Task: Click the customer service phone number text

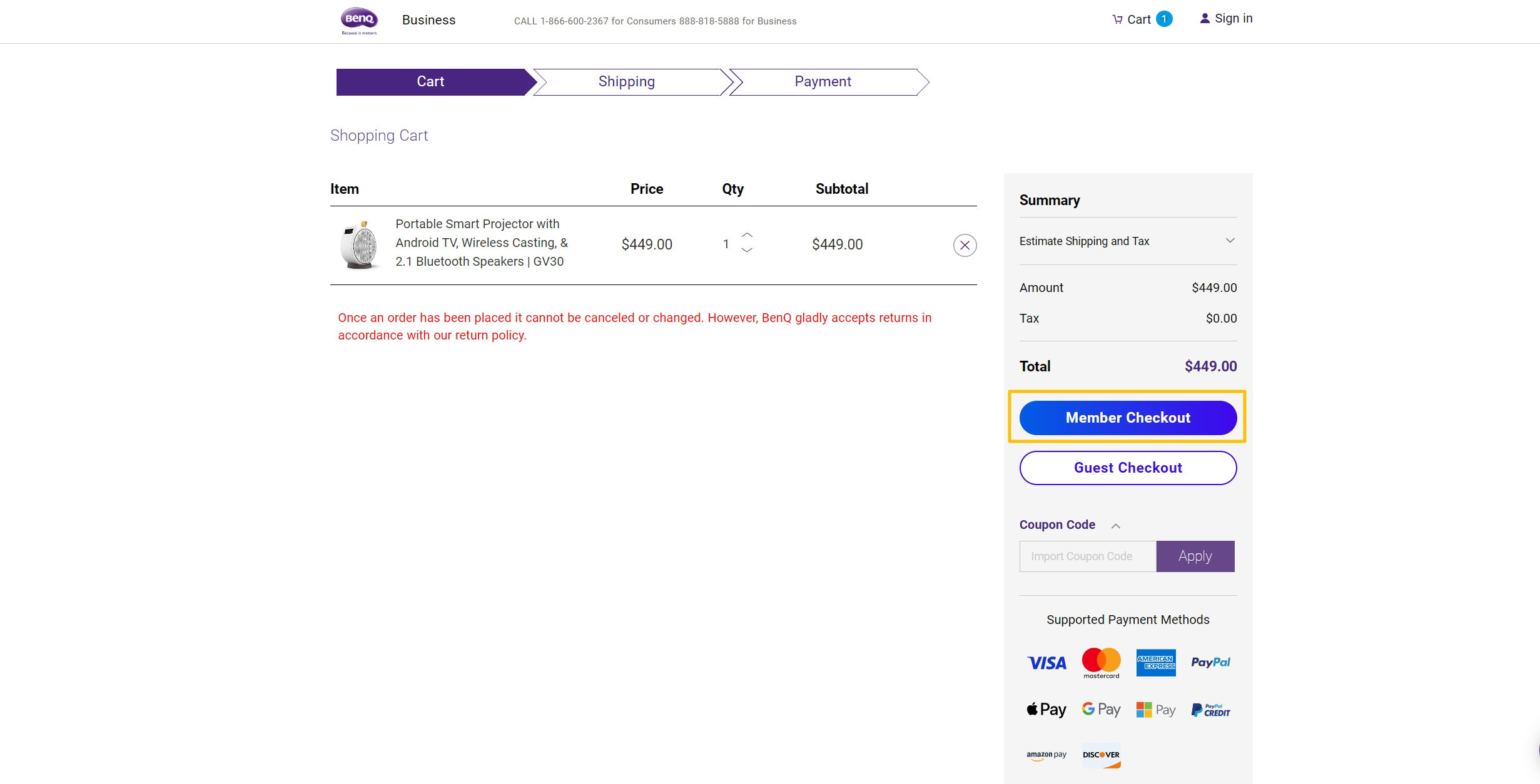Action: pyautogui.click(x=655, y=21)
